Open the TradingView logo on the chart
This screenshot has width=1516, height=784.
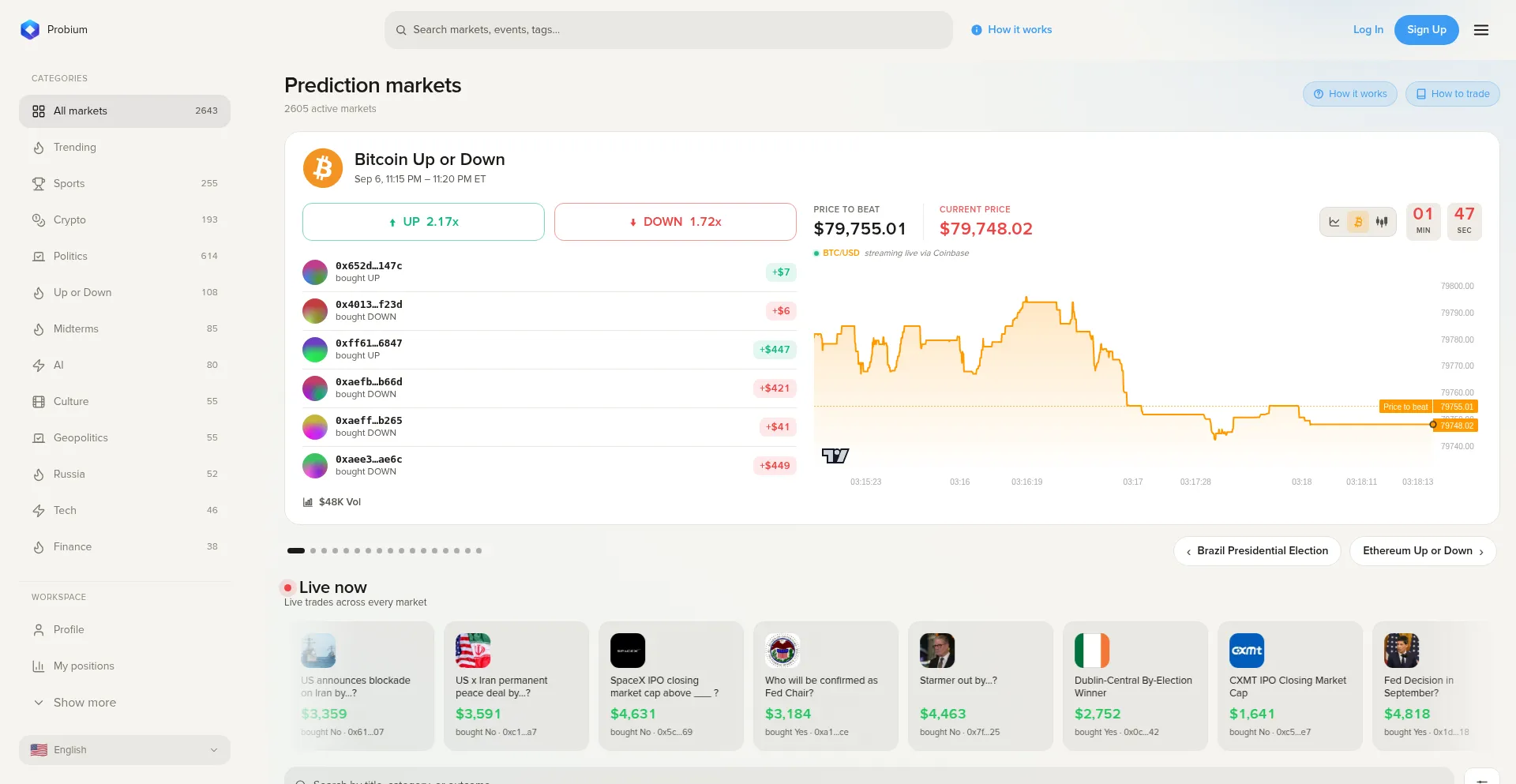pos(835,456)
